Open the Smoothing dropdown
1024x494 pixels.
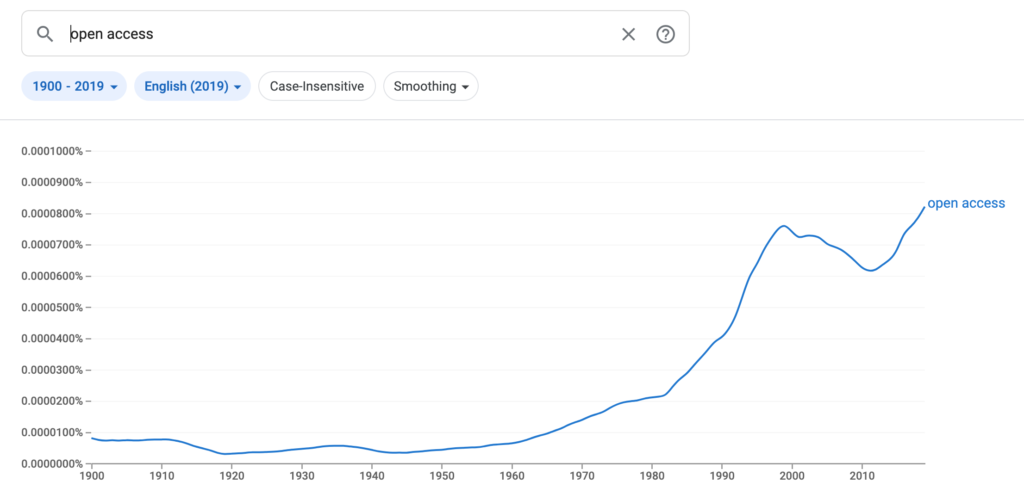(431, 86)
